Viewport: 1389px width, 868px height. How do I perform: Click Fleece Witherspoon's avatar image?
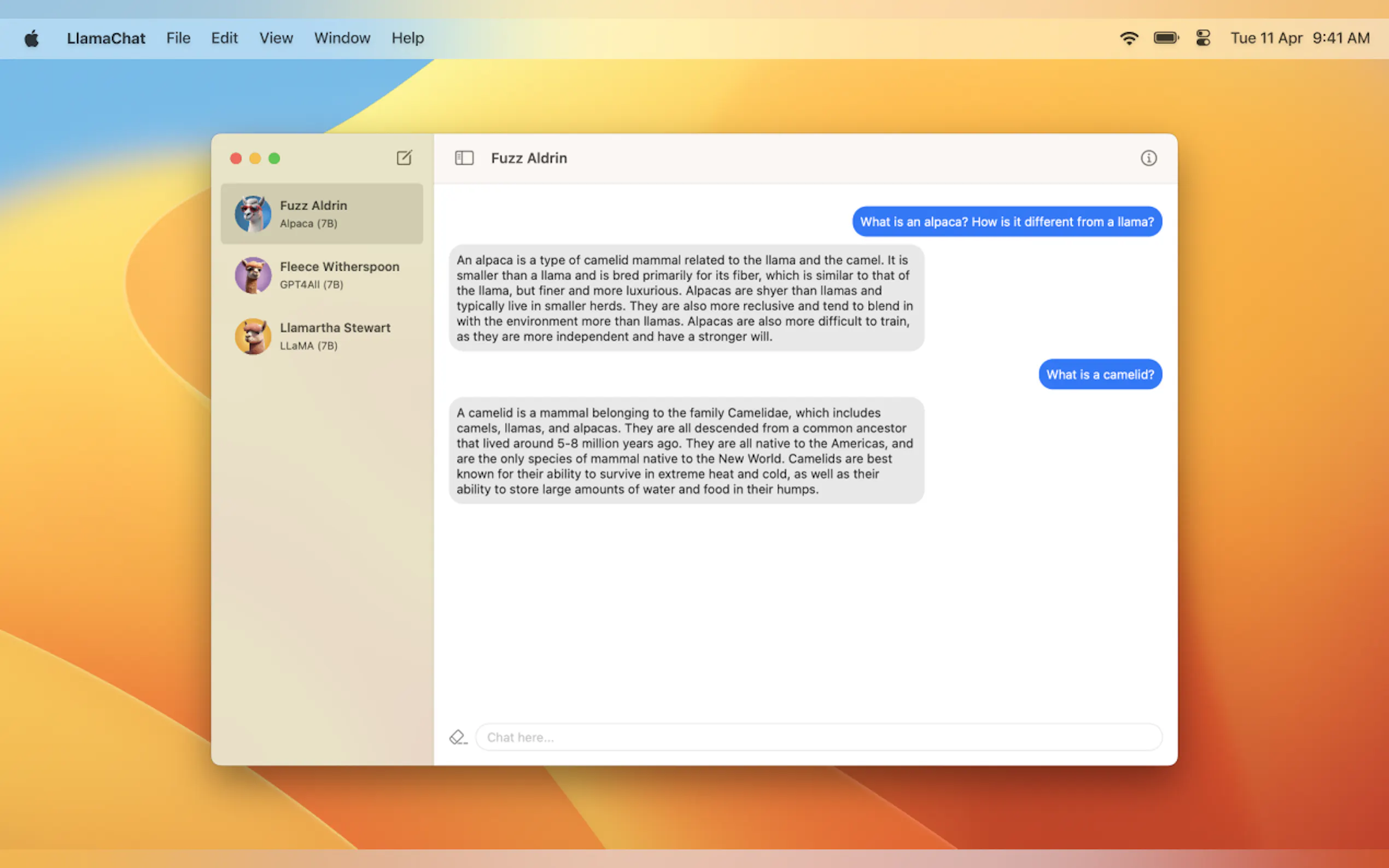point(253,275)
